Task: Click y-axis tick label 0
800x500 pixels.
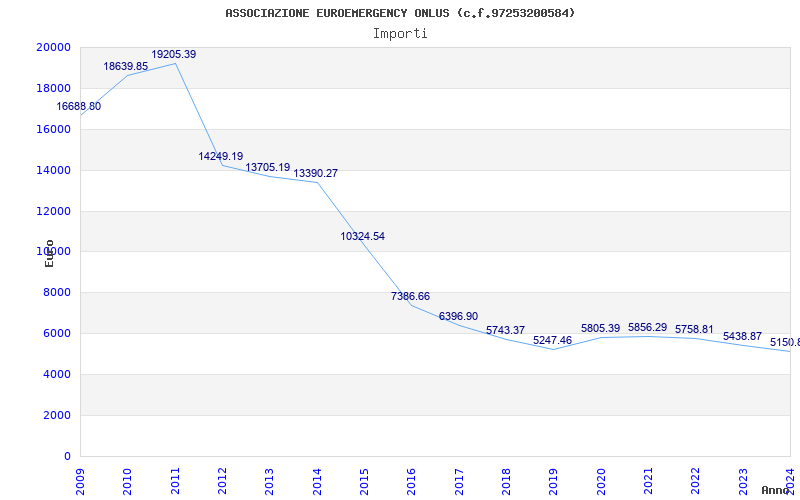Action: click(x=68, y=456)
